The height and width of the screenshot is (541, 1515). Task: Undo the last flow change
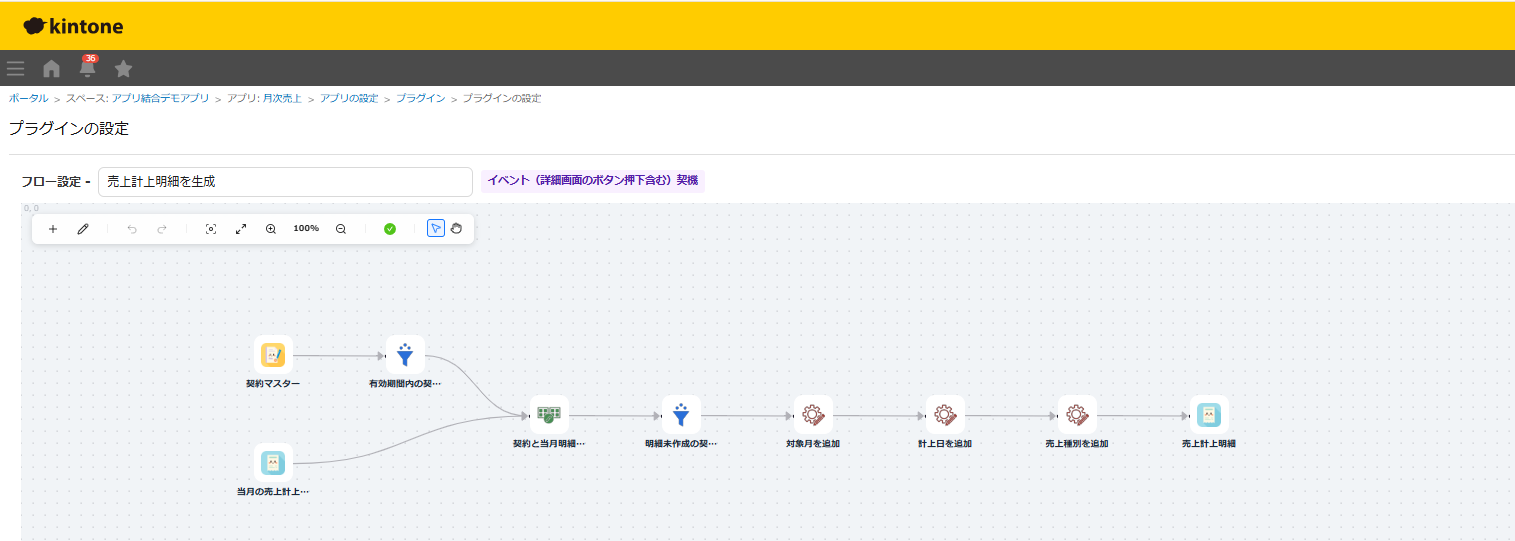132,229
